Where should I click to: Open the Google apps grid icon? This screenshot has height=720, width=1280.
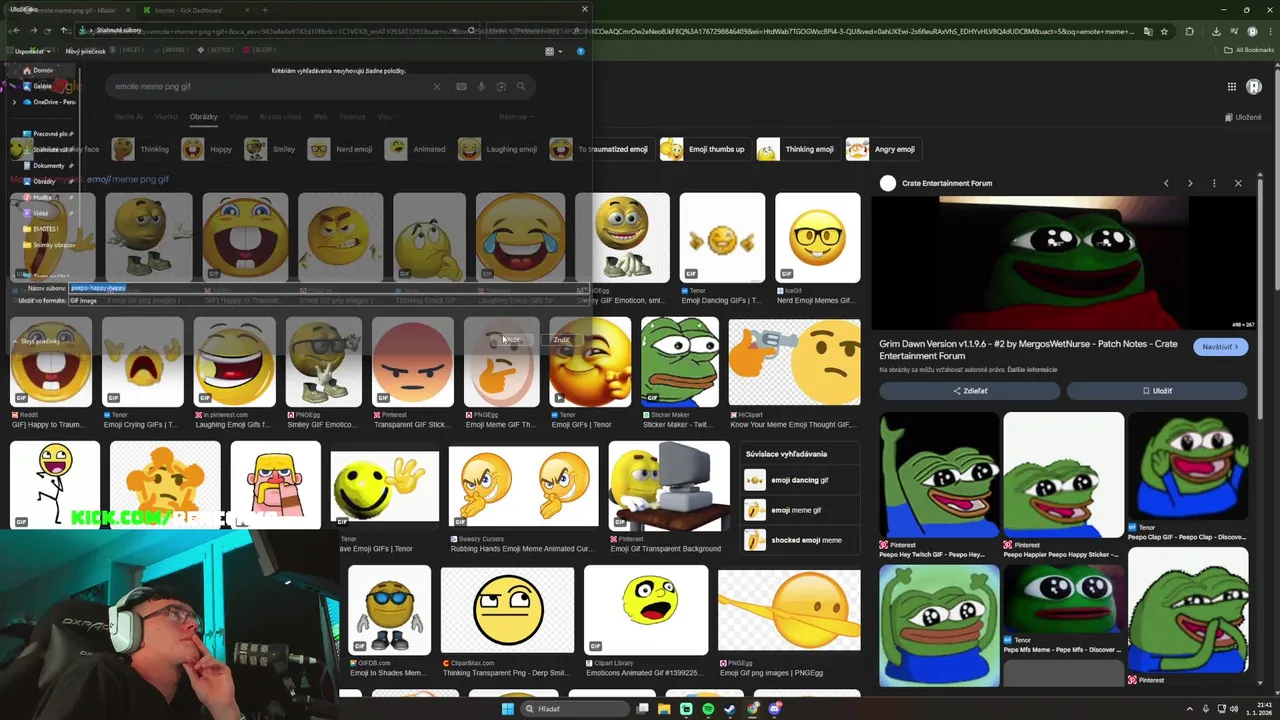click(1232, 87)
